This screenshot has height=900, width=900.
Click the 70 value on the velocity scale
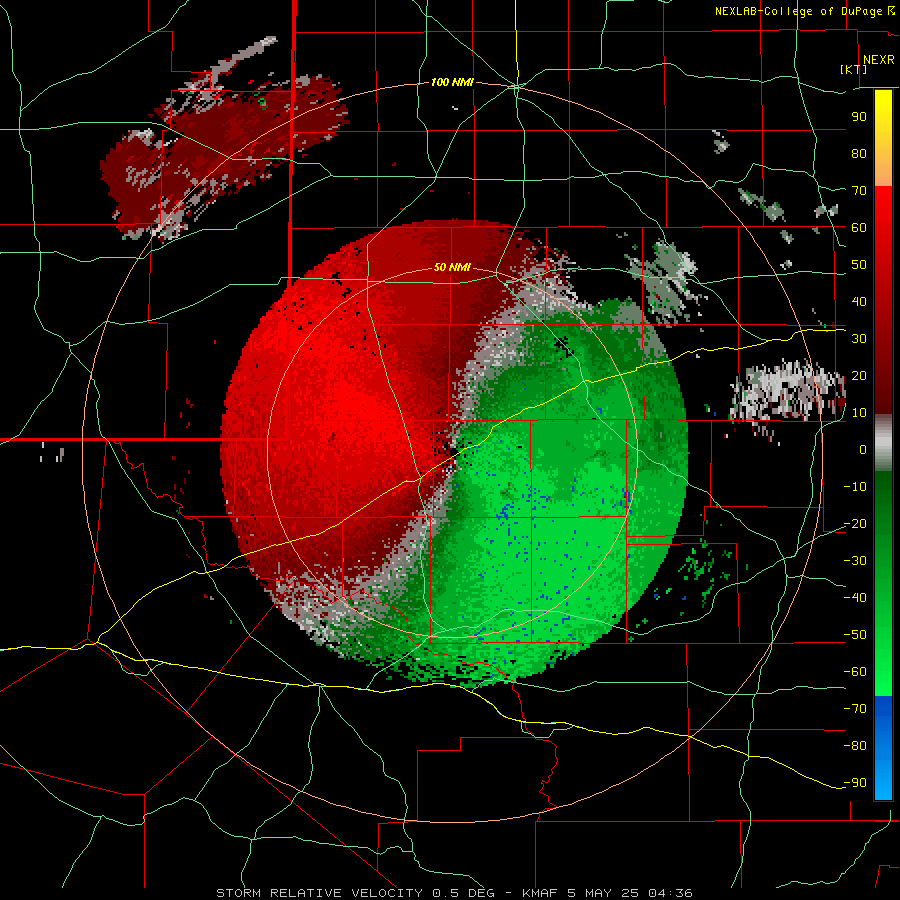[859, 191]
